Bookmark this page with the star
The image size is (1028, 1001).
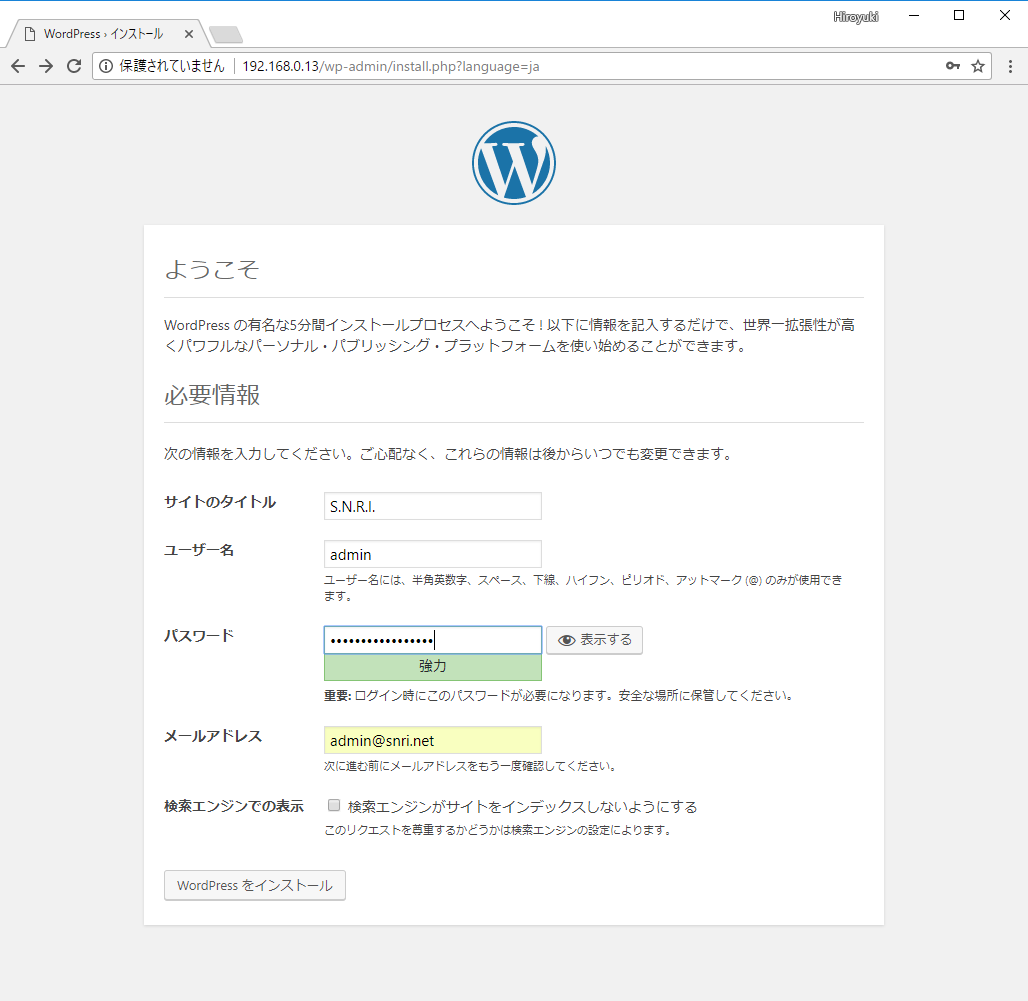coord(978,66)
